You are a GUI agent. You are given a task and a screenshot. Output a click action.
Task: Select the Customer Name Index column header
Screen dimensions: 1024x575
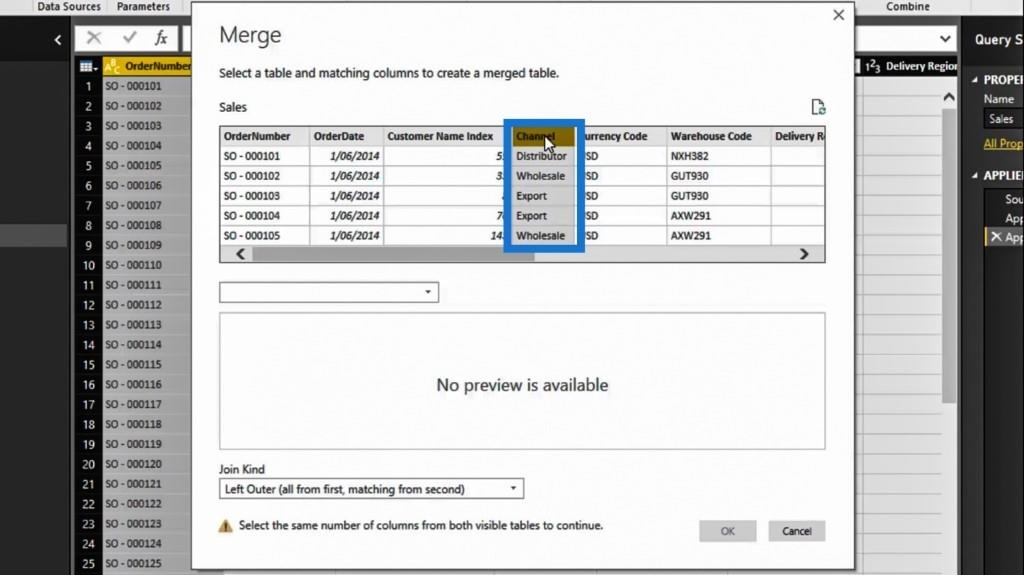point(443,136)
